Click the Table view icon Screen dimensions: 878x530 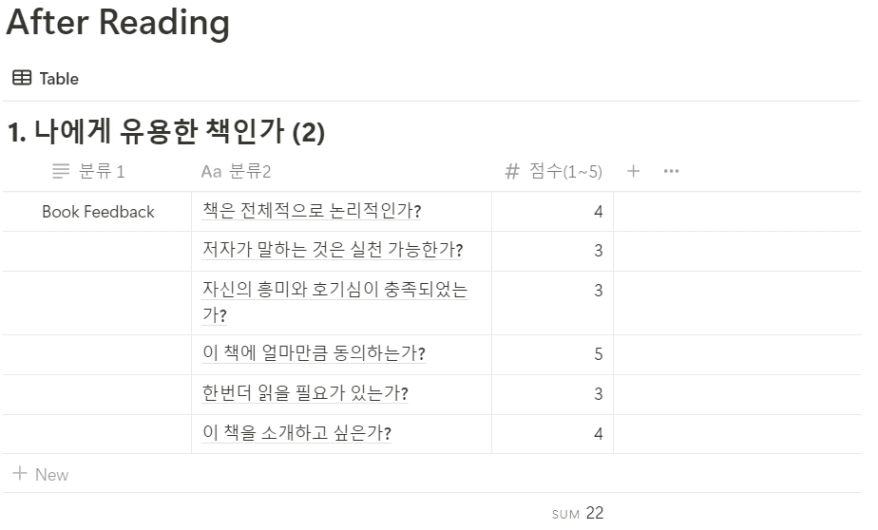pyautogui.click(x=22, y=78)
